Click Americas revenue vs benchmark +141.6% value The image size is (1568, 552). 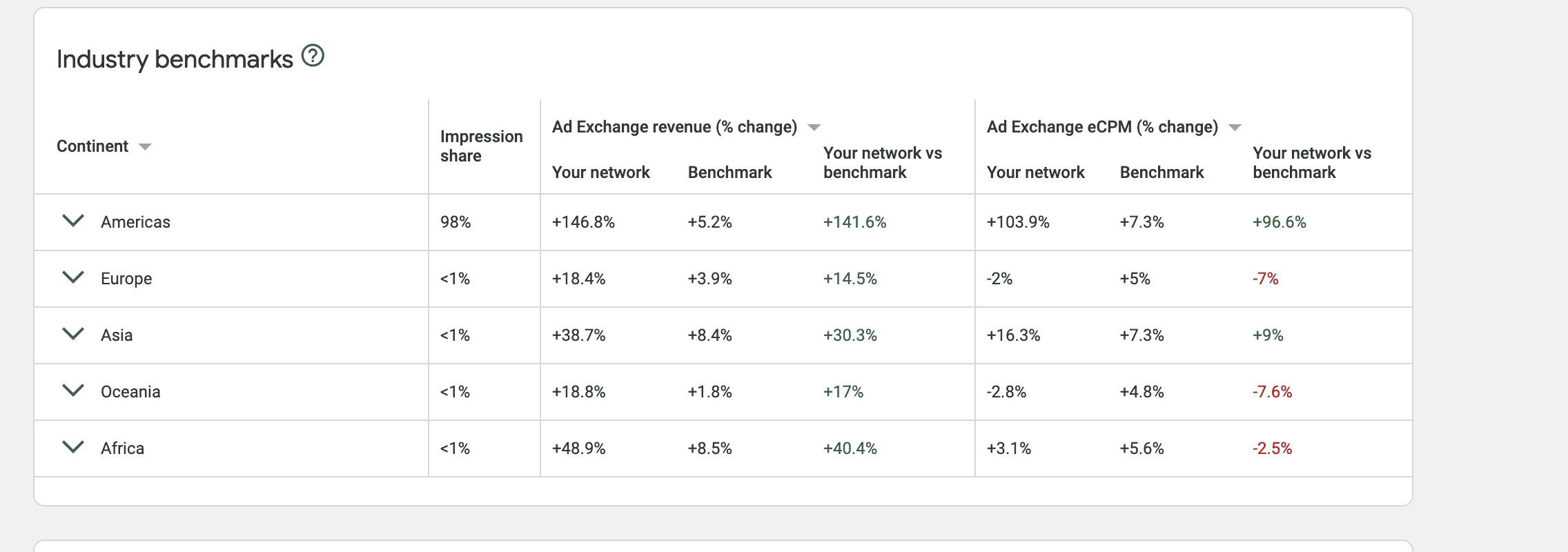(x=854, y=222)
